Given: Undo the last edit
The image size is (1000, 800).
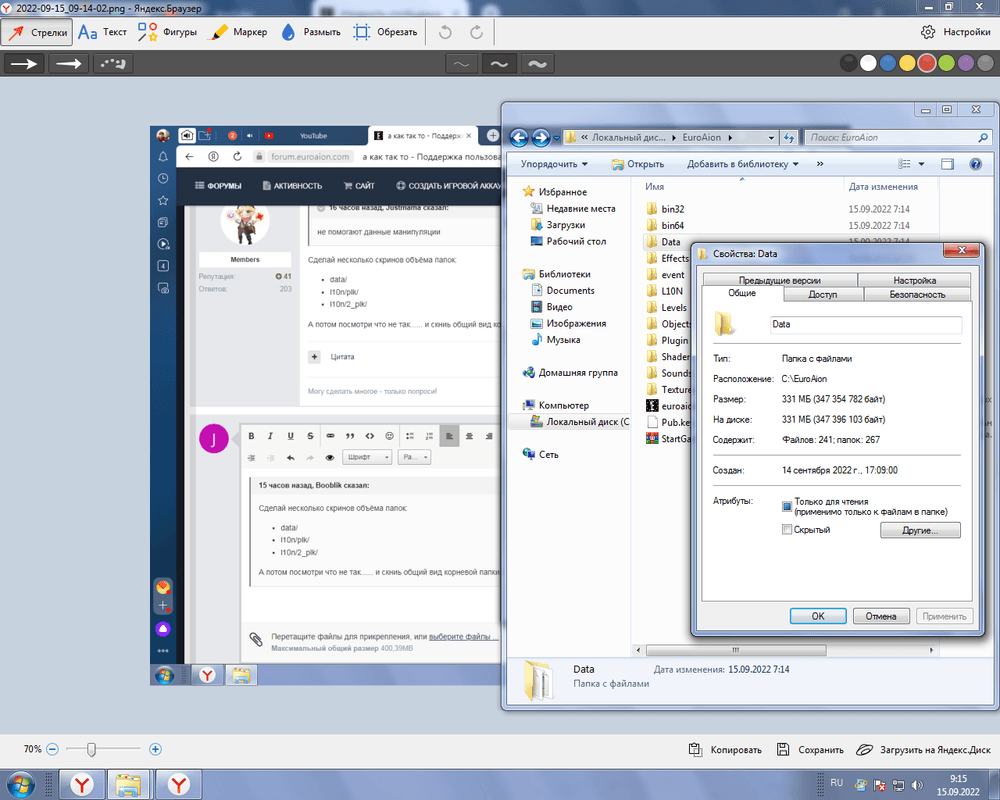Looking at the screenshot, I should (446, 32).
